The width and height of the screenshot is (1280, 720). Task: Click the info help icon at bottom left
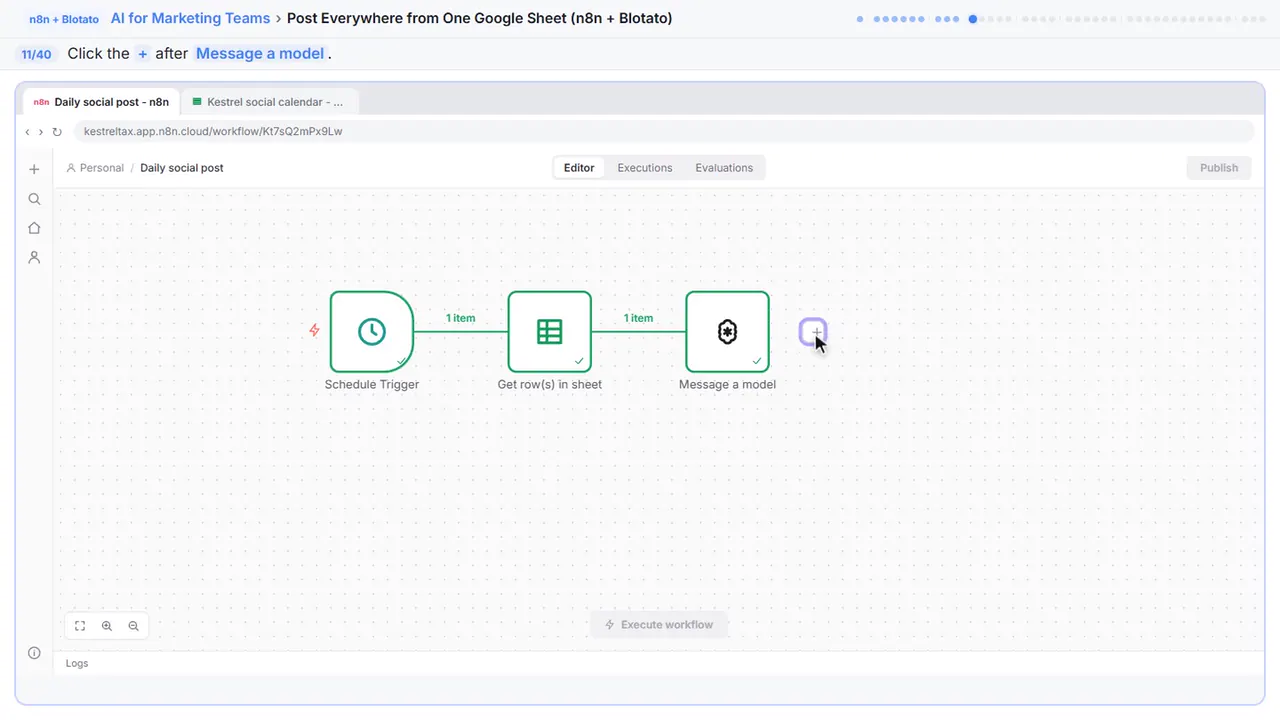[34, 653]
